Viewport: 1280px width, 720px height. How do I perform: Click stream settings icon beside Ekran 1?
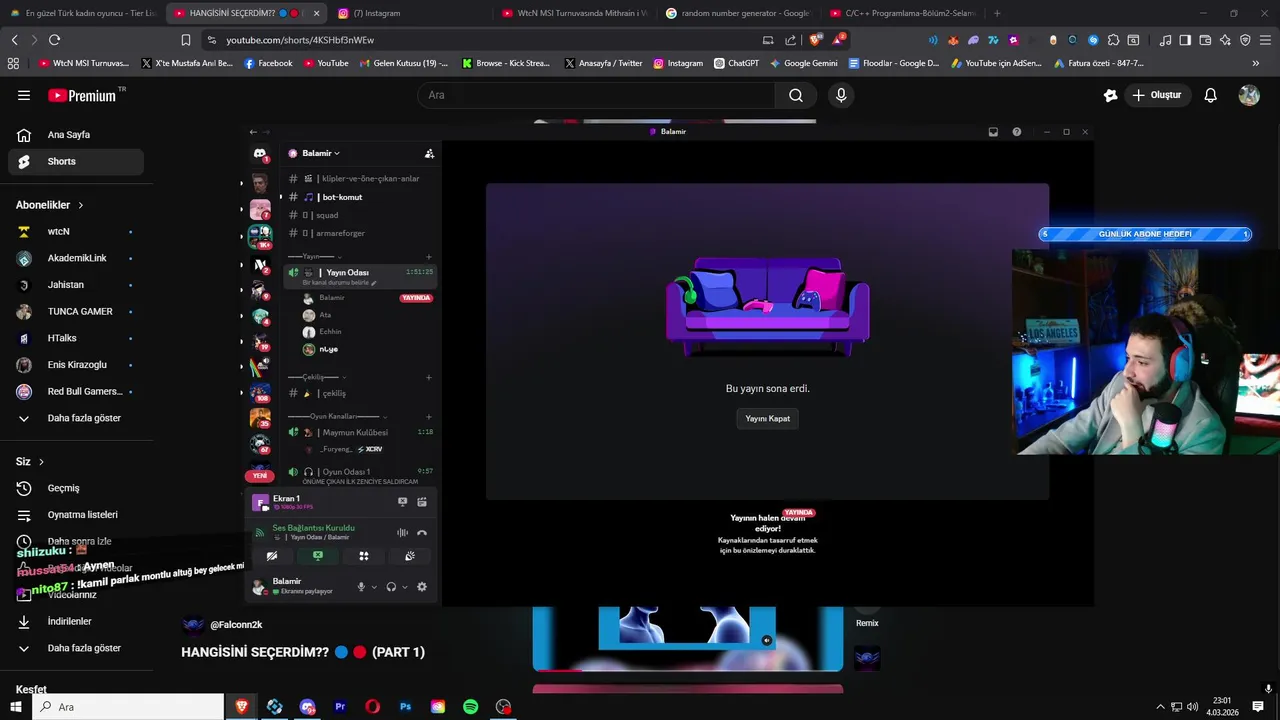422,502
